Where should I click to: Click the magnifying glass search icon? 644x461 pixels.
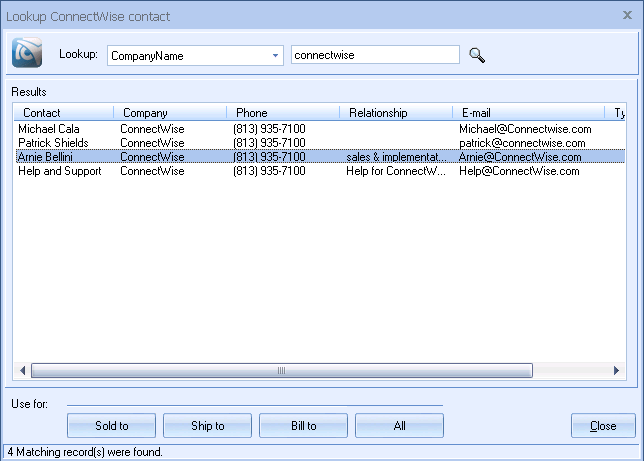(x=477, y=55)
